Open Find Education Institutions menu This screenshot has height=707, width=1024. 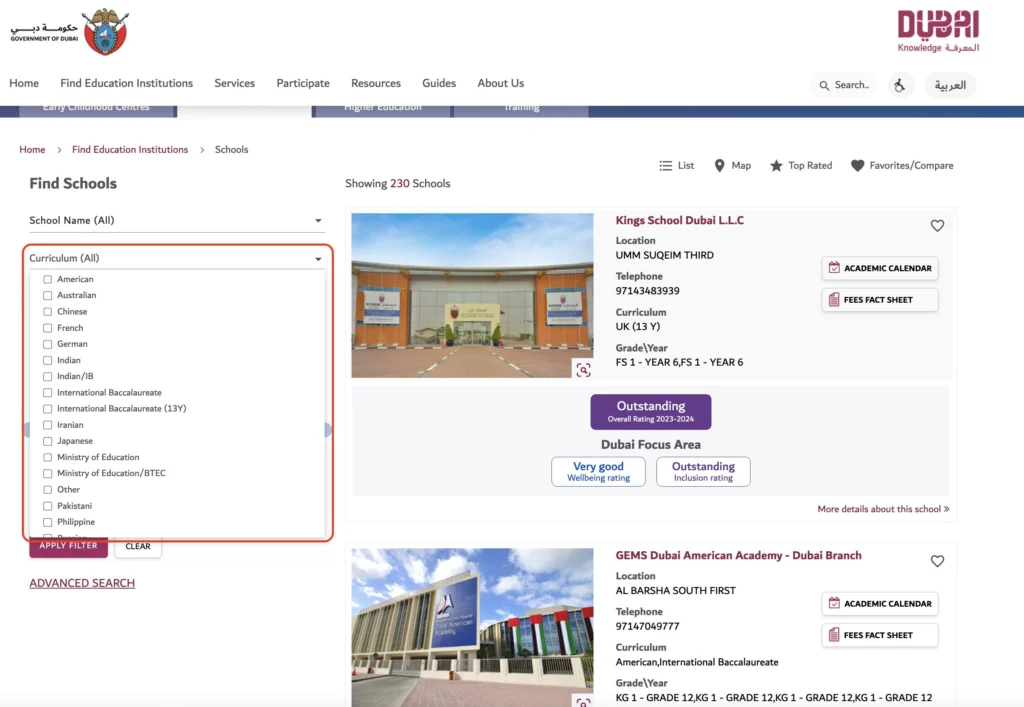pos(127,84)
